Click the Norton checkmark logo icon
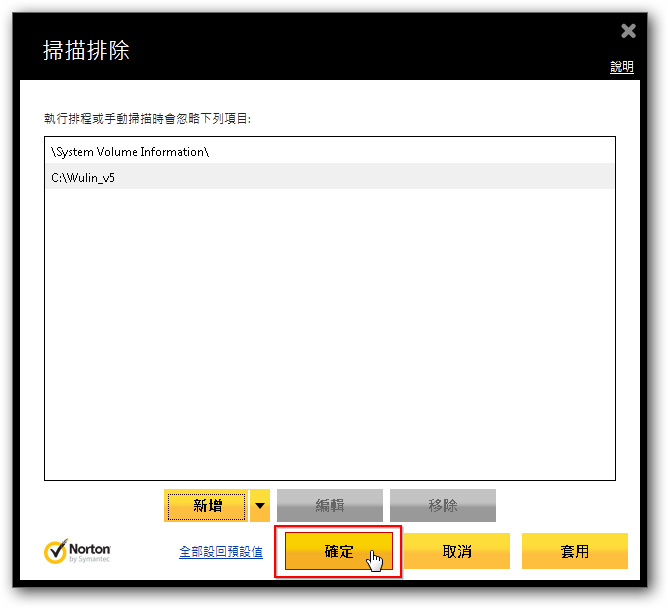The height and width of the screenshot is (608, 668). point(56,552)
